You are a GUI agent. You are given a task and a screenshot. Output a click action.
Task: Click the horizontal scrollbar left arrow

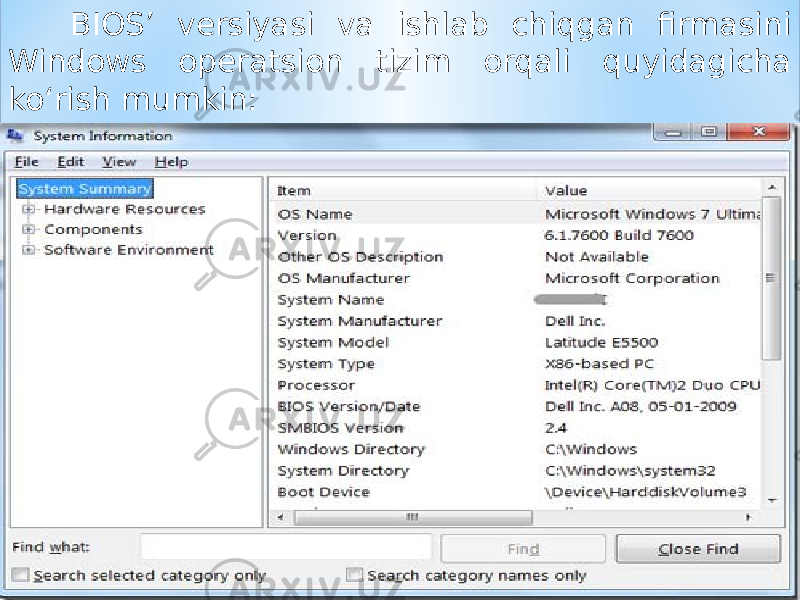281,517
